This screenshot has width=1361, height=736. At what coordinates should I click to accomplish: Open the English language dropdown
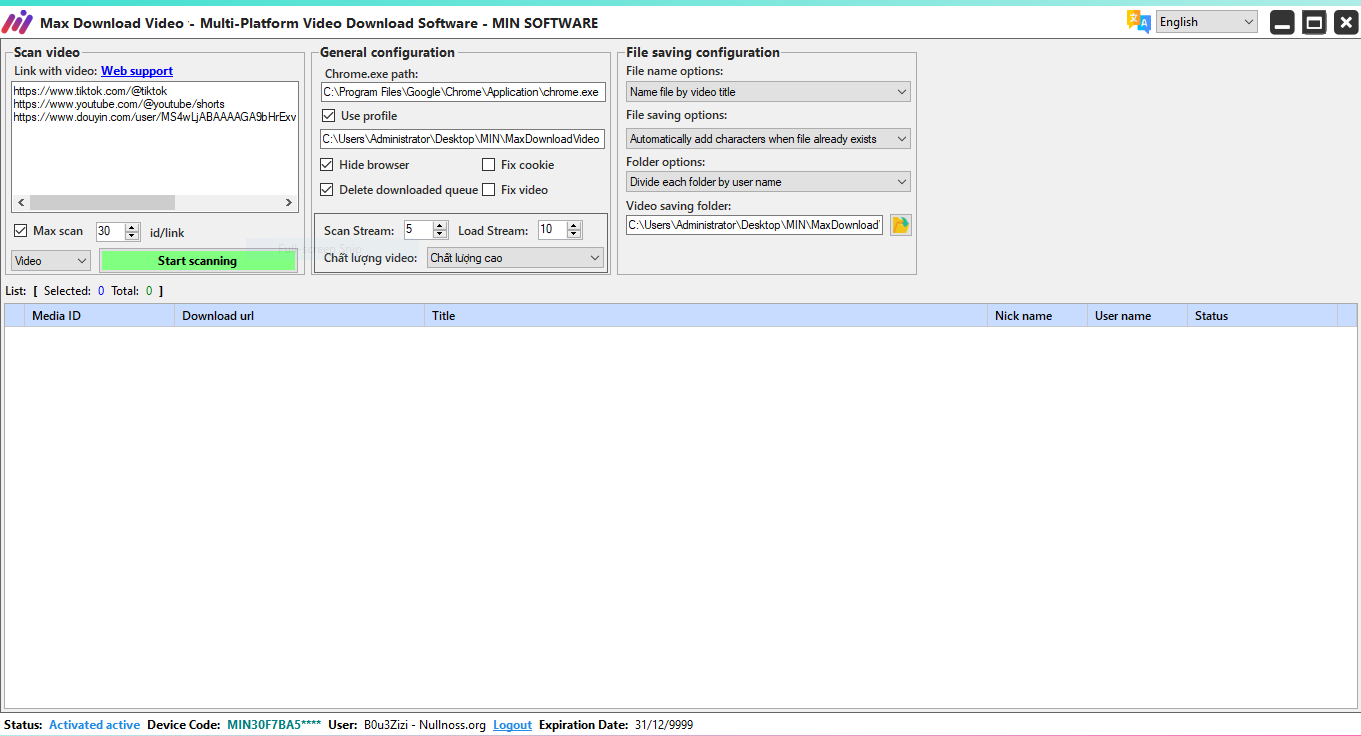click(x=1207, y=22)
